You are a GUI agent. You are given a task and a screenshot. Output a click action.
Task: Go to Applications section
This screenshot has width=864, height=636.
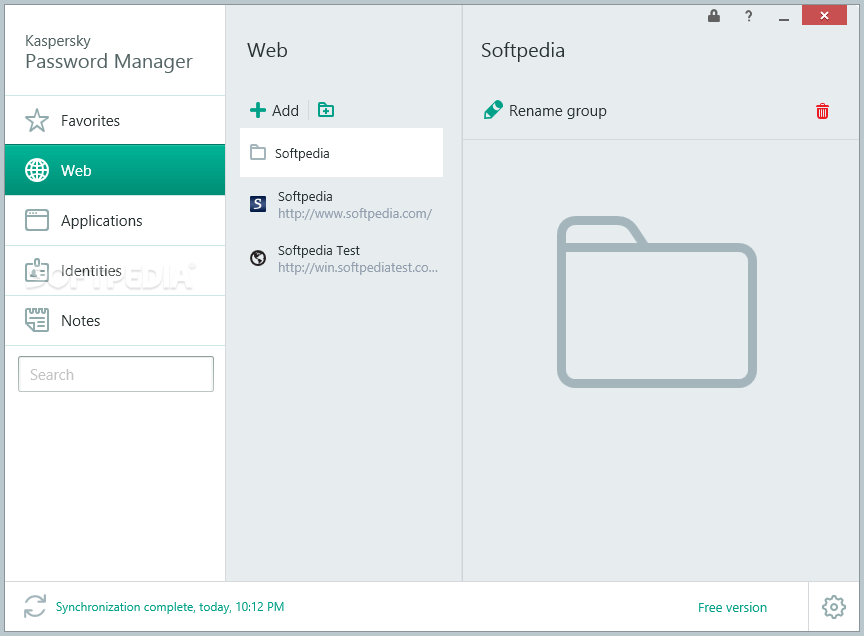click(115, 220)
